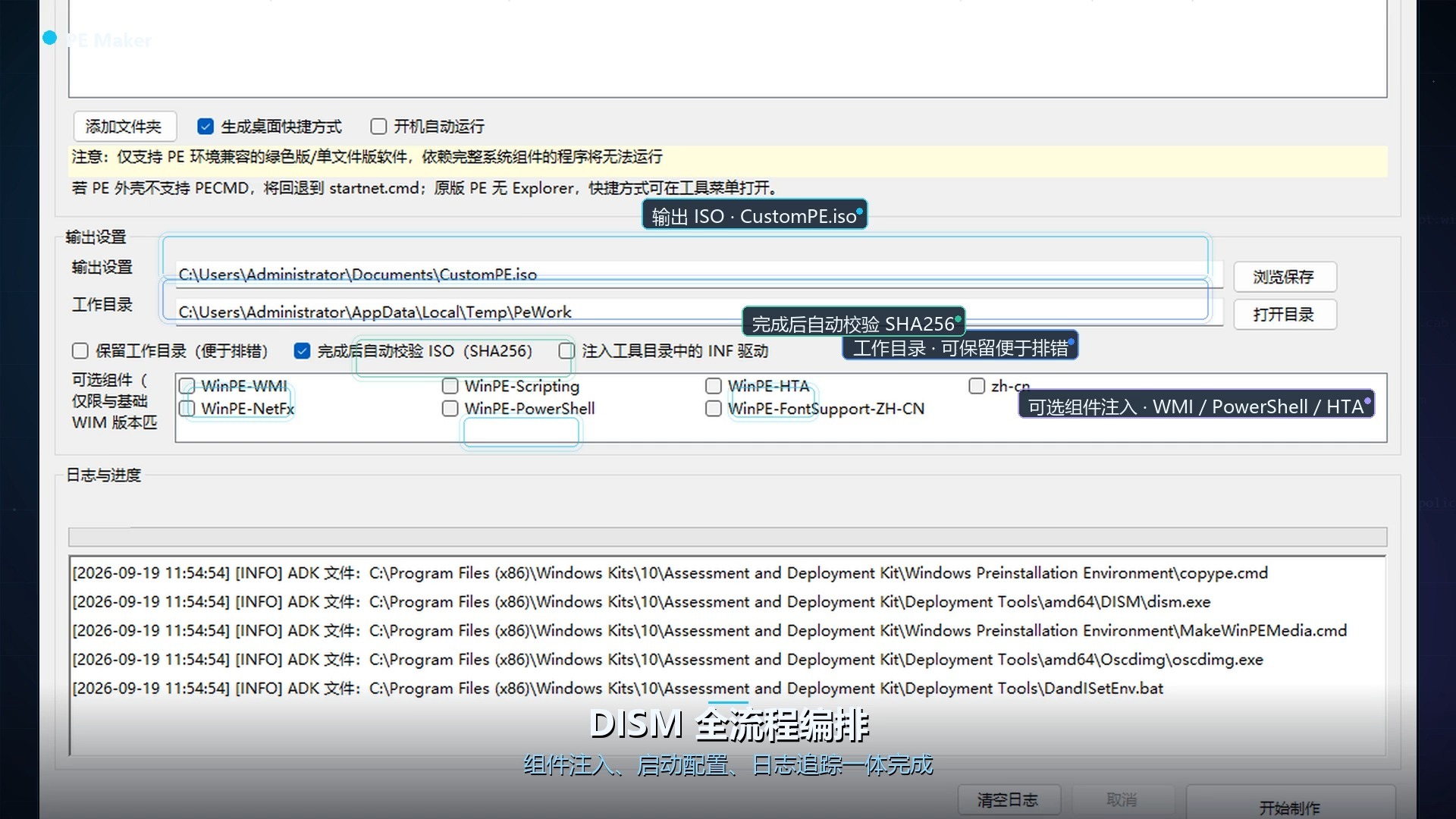Click 打开目录 button
1456x819 pixels.
tap(1285, 315)
